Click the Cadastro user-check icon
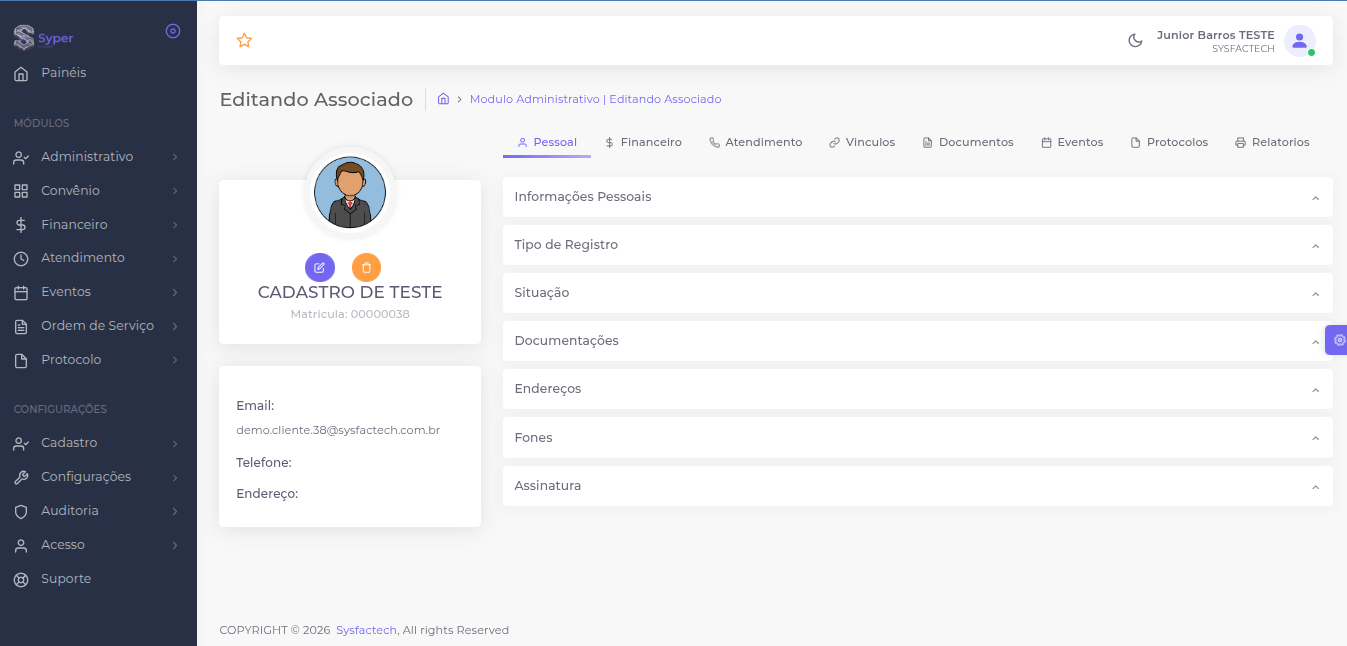 coord(21,443)
